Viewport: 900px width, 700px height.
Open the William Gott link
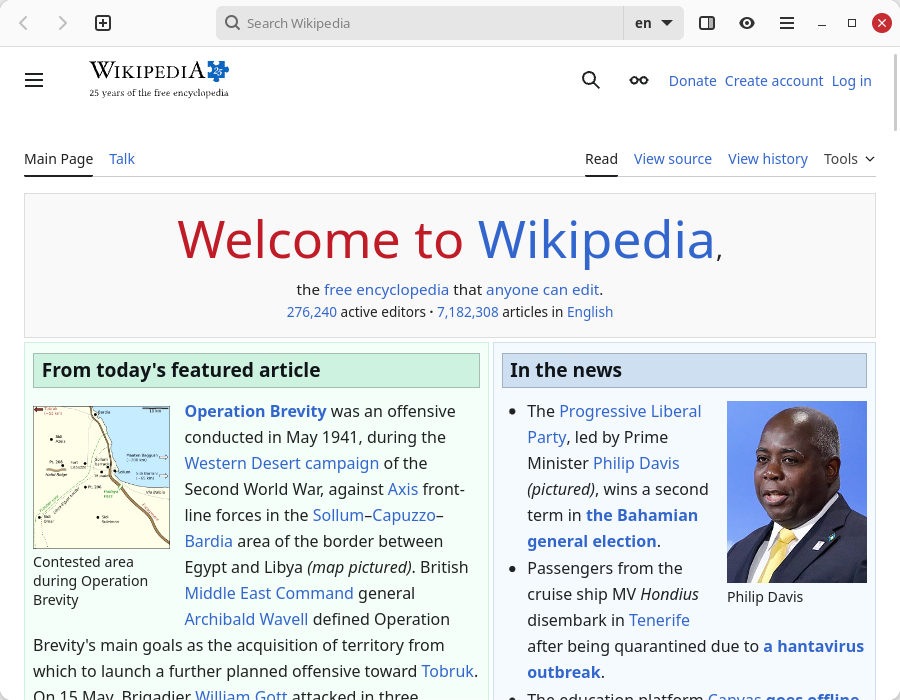click(x=241, y=694)
